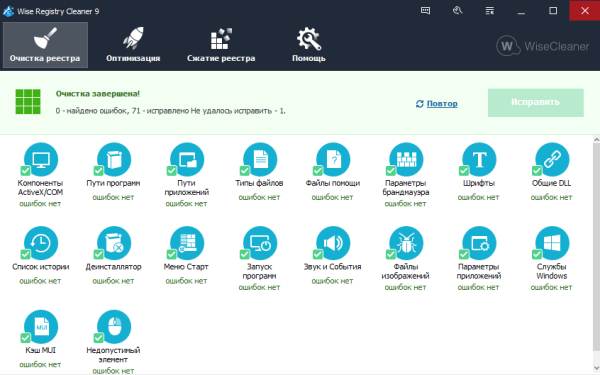Open the Файлы помощи category icon
Image resolution: width=600 pixels, height=375 pixels.
point(333,159)
